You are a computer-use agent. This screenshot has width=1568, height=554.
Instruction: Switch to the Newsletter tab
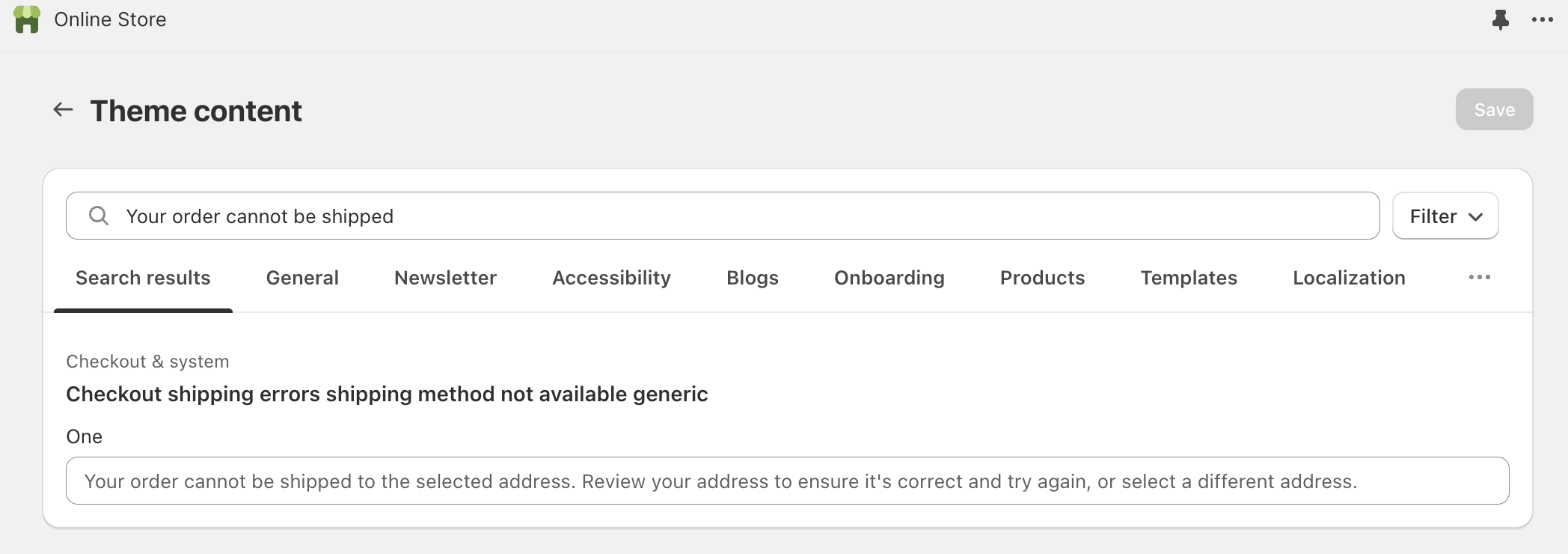[x=445, y=278]
